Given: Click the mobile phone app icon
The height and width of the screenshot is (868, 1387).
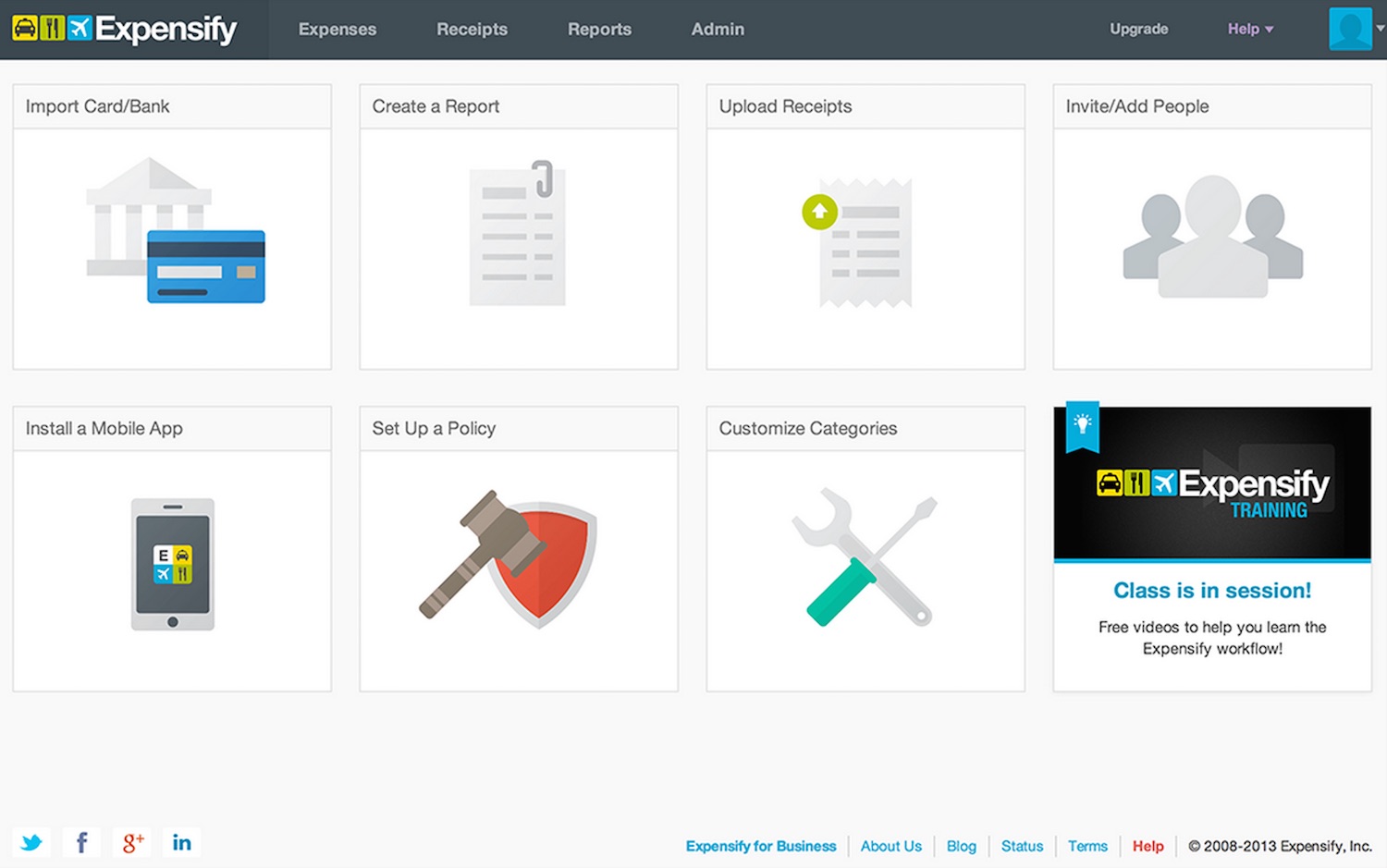Looking at the screenshot, I should click(173, 565).
